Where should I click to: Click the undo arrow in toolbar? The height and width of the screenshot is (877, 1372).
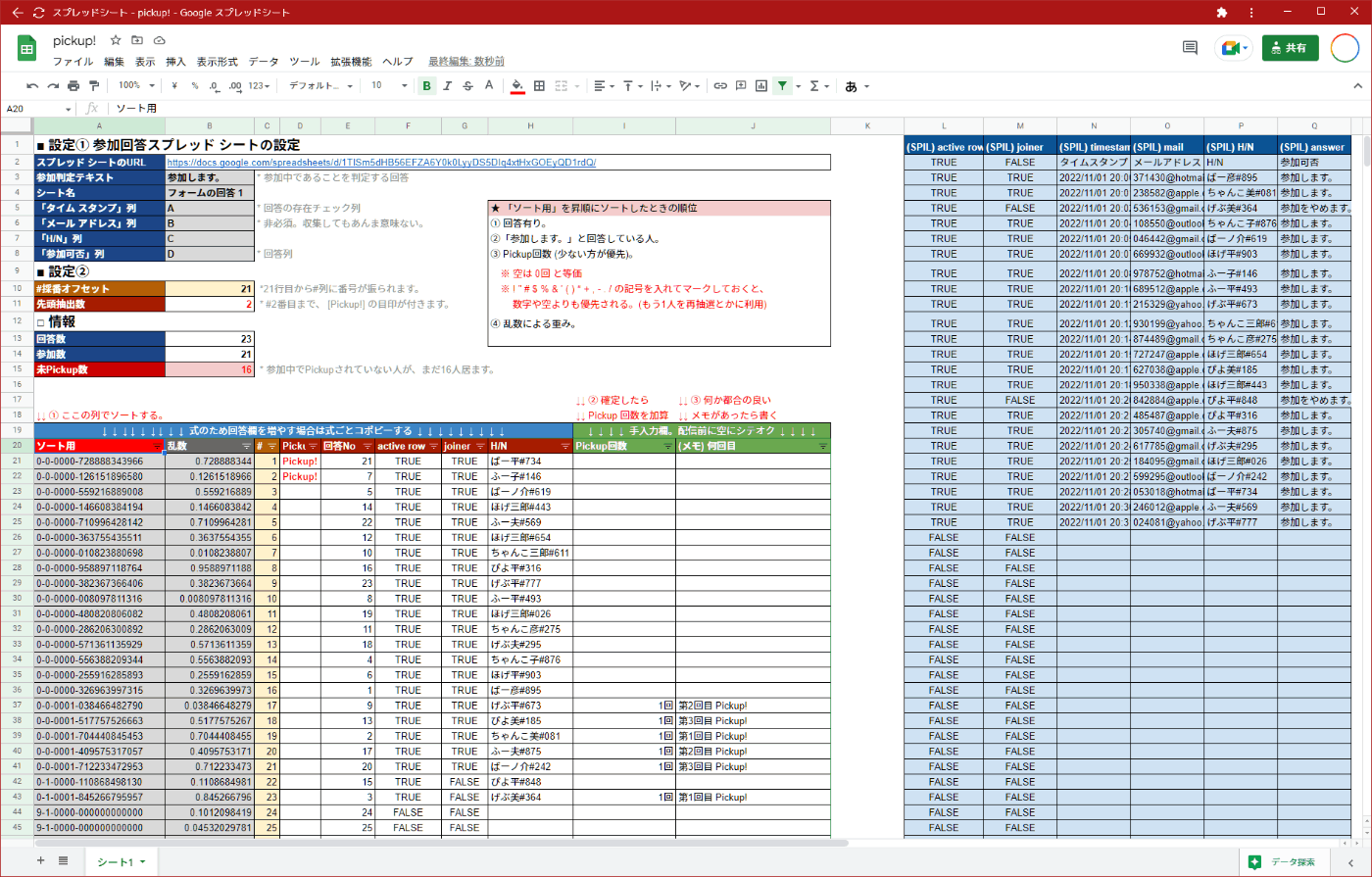coord(32,86)
